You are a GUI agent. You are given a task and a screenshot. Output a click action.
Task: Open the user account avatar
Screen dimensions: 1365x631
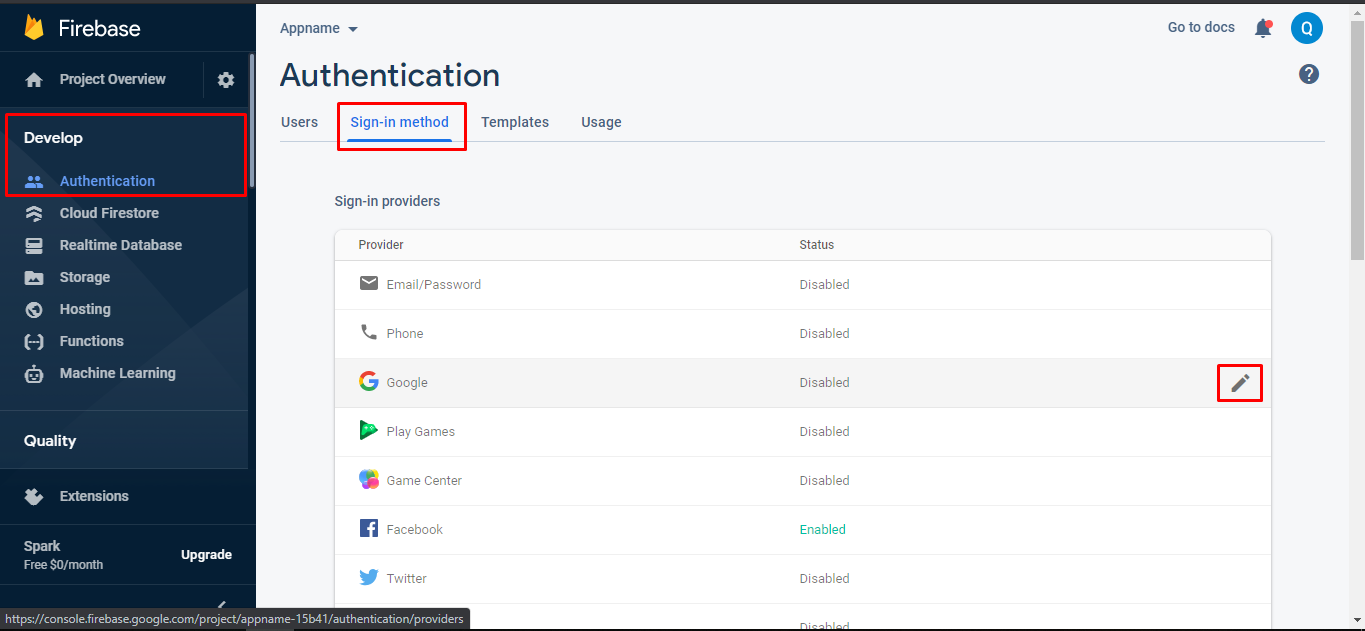pyautogui.click(x=1306, y=28)
